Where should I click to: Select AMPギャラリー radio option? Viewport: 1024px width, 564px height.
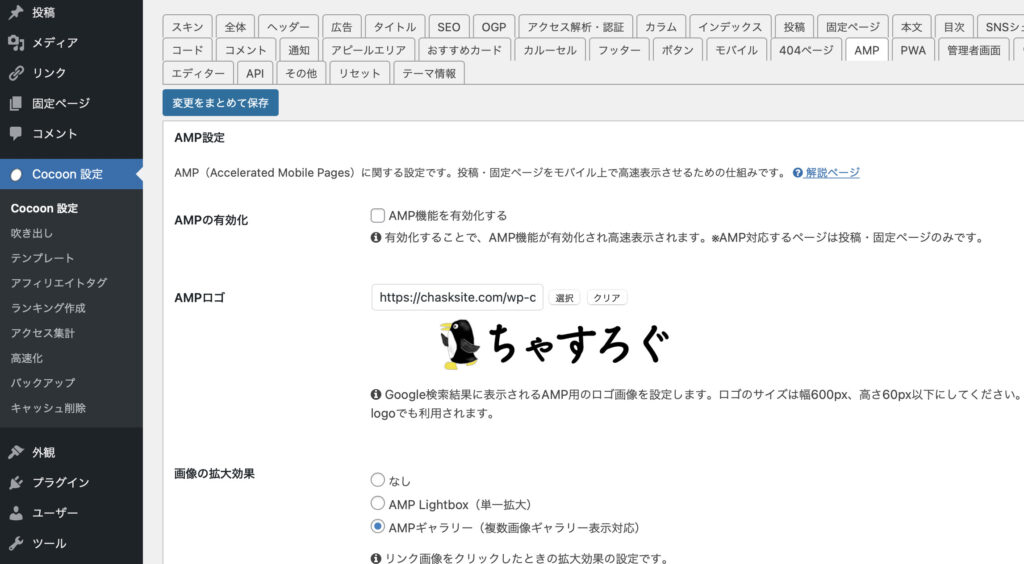click(x=377, y=526)
